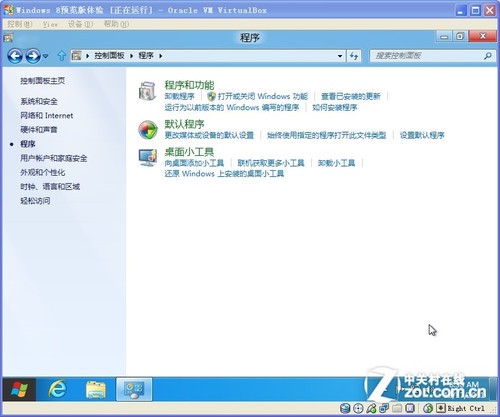Click the 默认程序 icon
Screen dimensions: 500x417
pos(148,130)
